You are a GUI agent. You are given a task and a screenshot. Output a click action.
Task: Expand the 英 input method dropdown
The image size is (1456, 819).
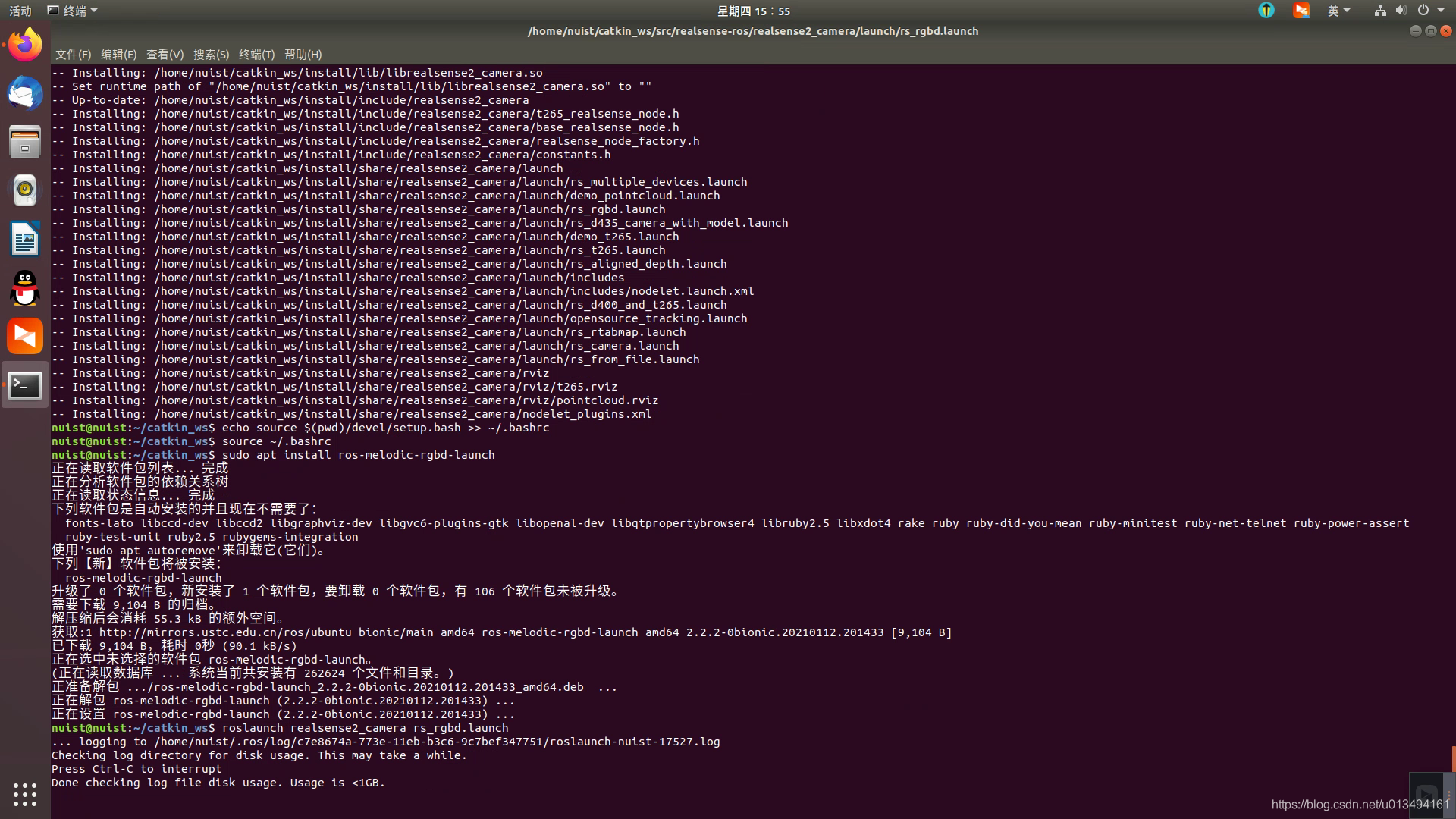(1338, 11)
